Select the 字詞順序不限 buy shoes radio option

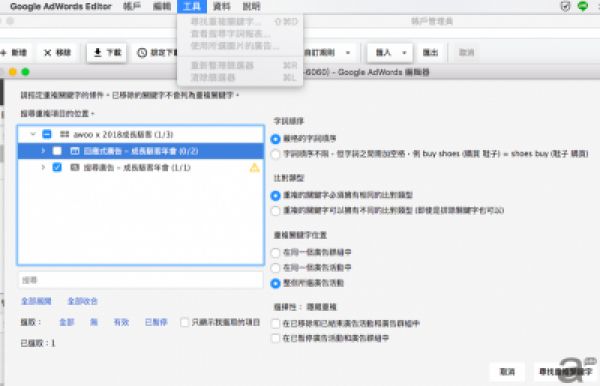click(x=275, y=154)
